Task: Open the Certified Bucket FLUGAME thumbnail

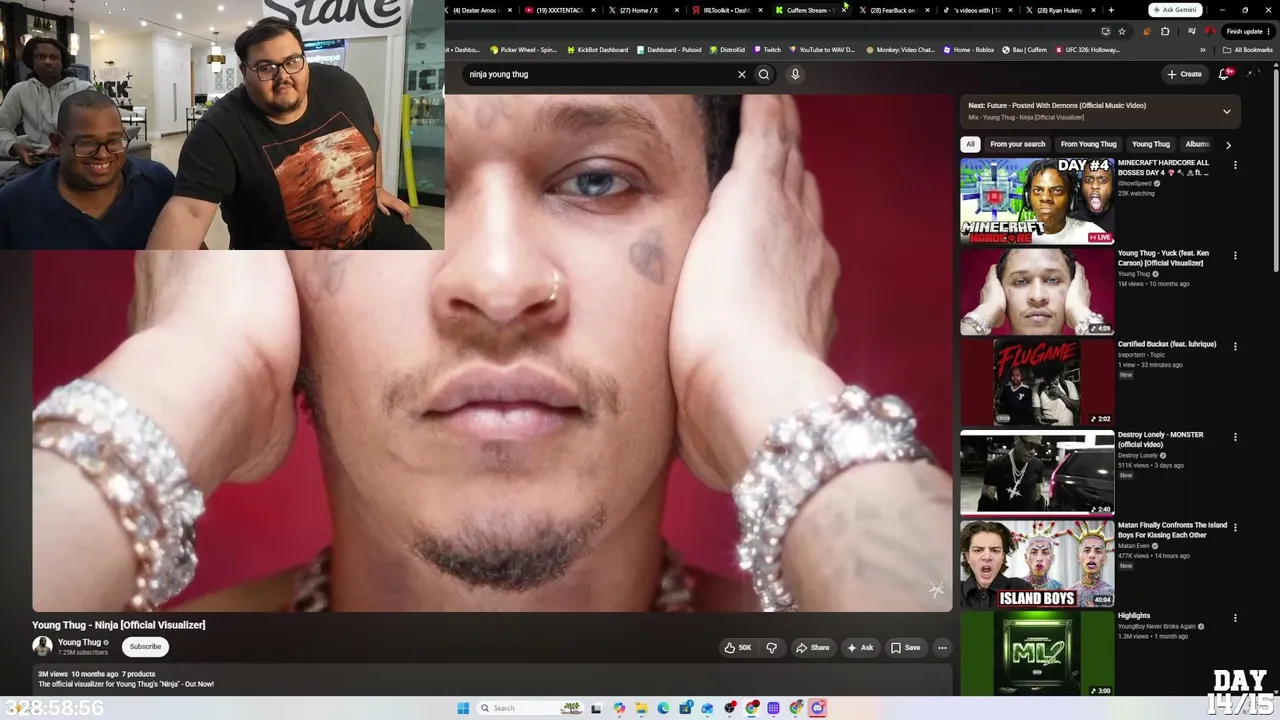Action: pyautogui.click(x=1037, y=382)
